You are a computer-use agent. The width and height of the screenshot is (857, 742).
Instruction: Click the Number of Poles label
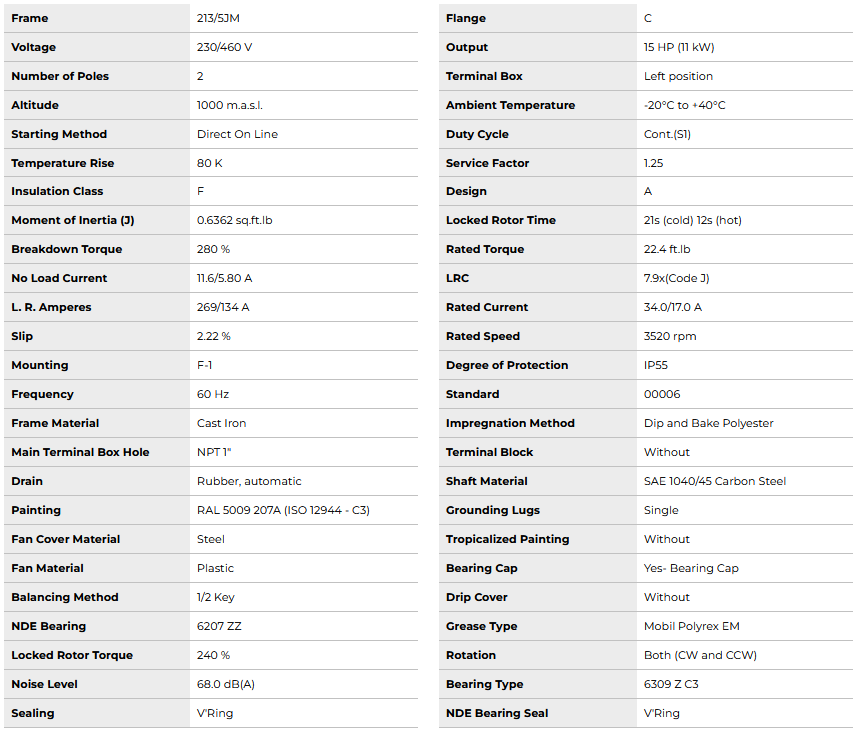60,76
